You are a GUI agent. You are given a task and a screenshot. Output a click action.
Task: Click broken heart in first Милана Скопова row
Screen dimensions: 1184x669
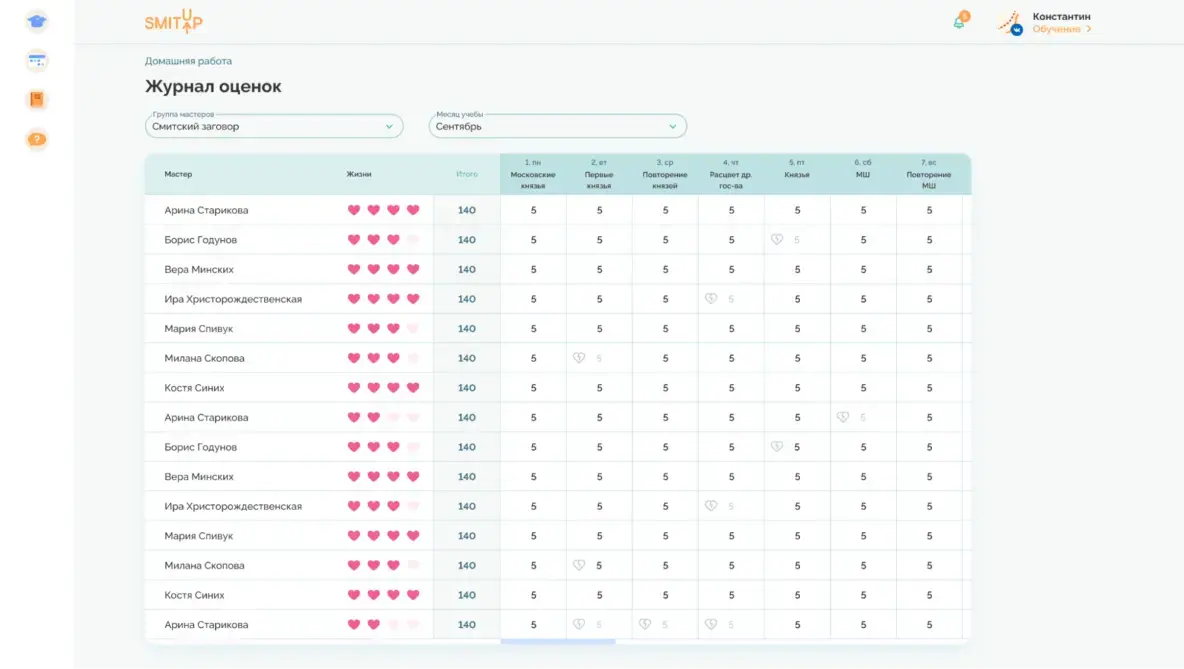tap(579, 358)
